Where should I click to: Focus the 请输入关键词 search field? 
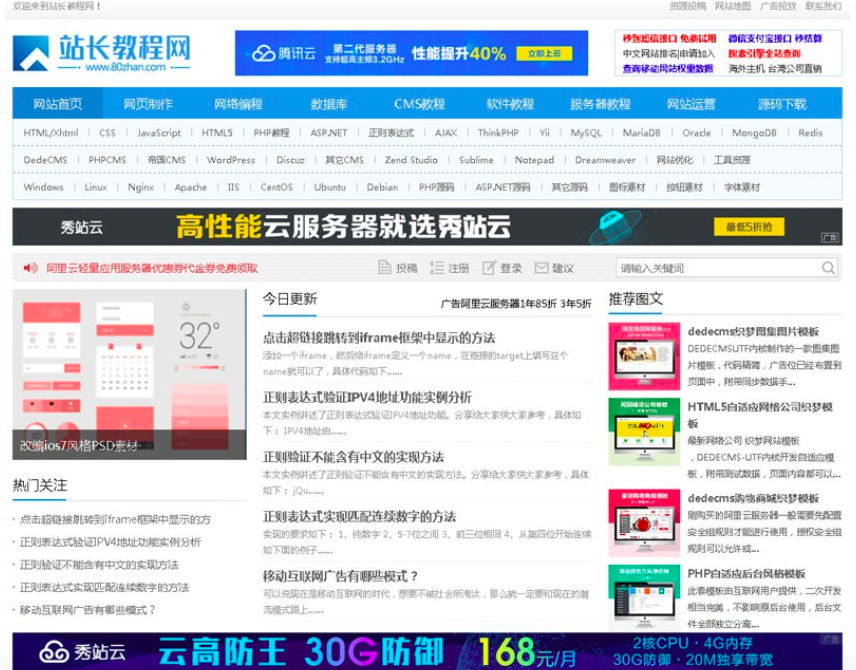717,268
